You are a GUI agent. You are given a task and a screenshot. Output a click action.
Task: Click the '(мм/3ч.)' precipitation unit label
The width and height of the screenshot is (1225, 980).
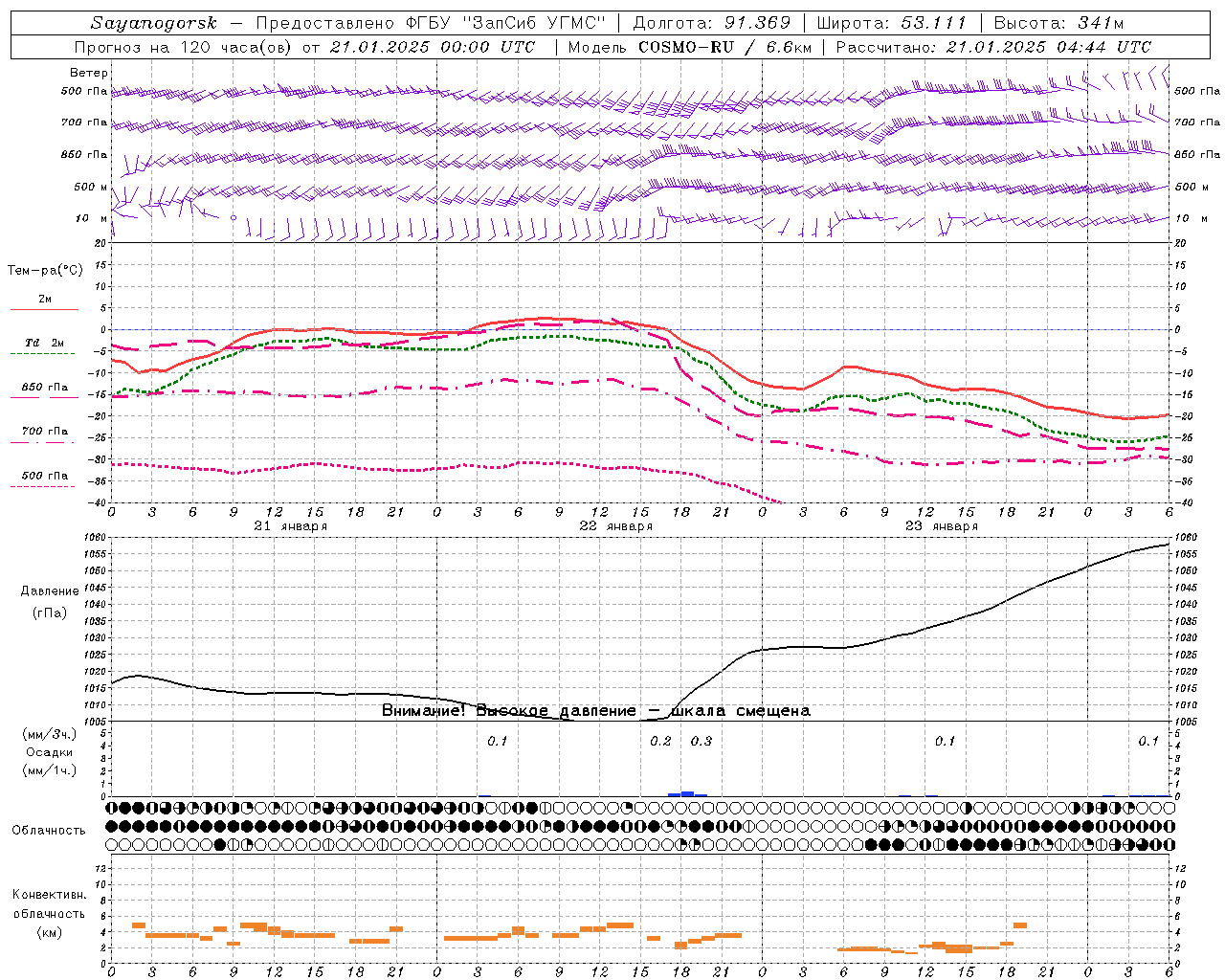50,734
